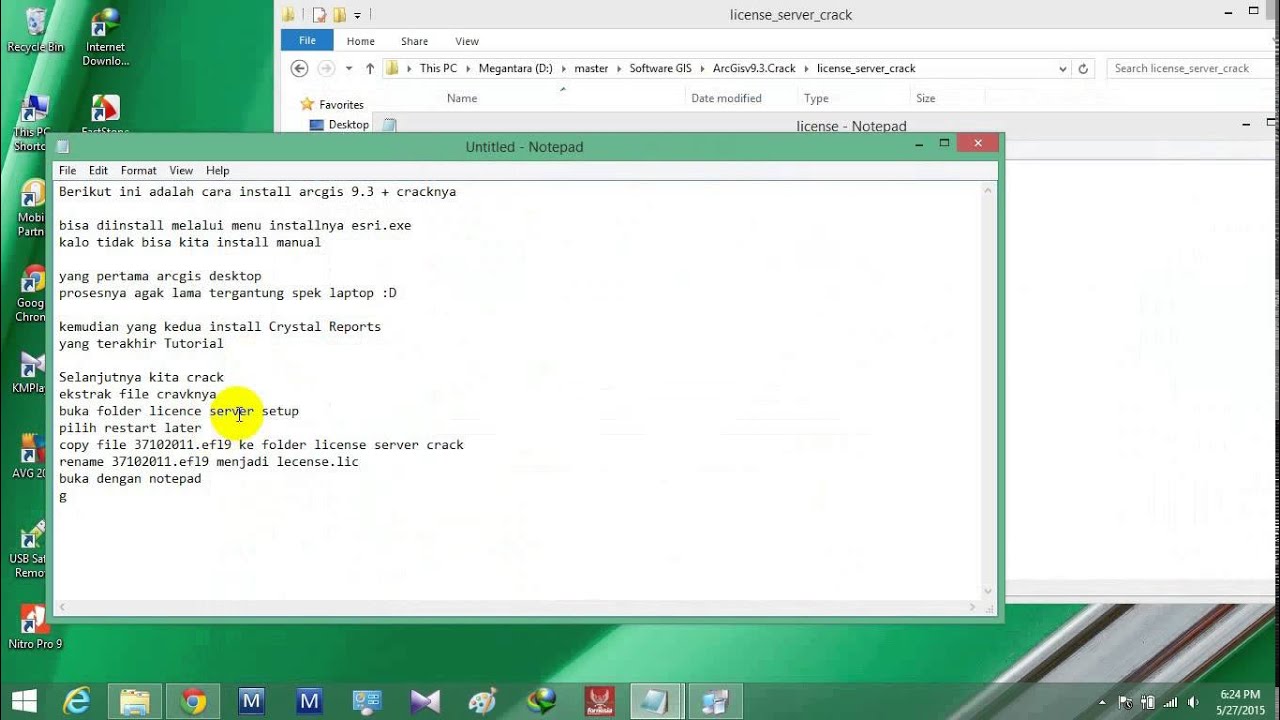
Task: Click the Notepad vertical scrollbar up arrow
Action: coord(989,190)
